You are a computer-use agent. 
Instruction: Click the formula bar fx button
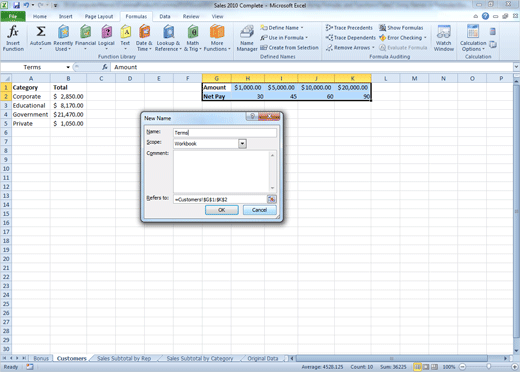[x=105, y=67]
